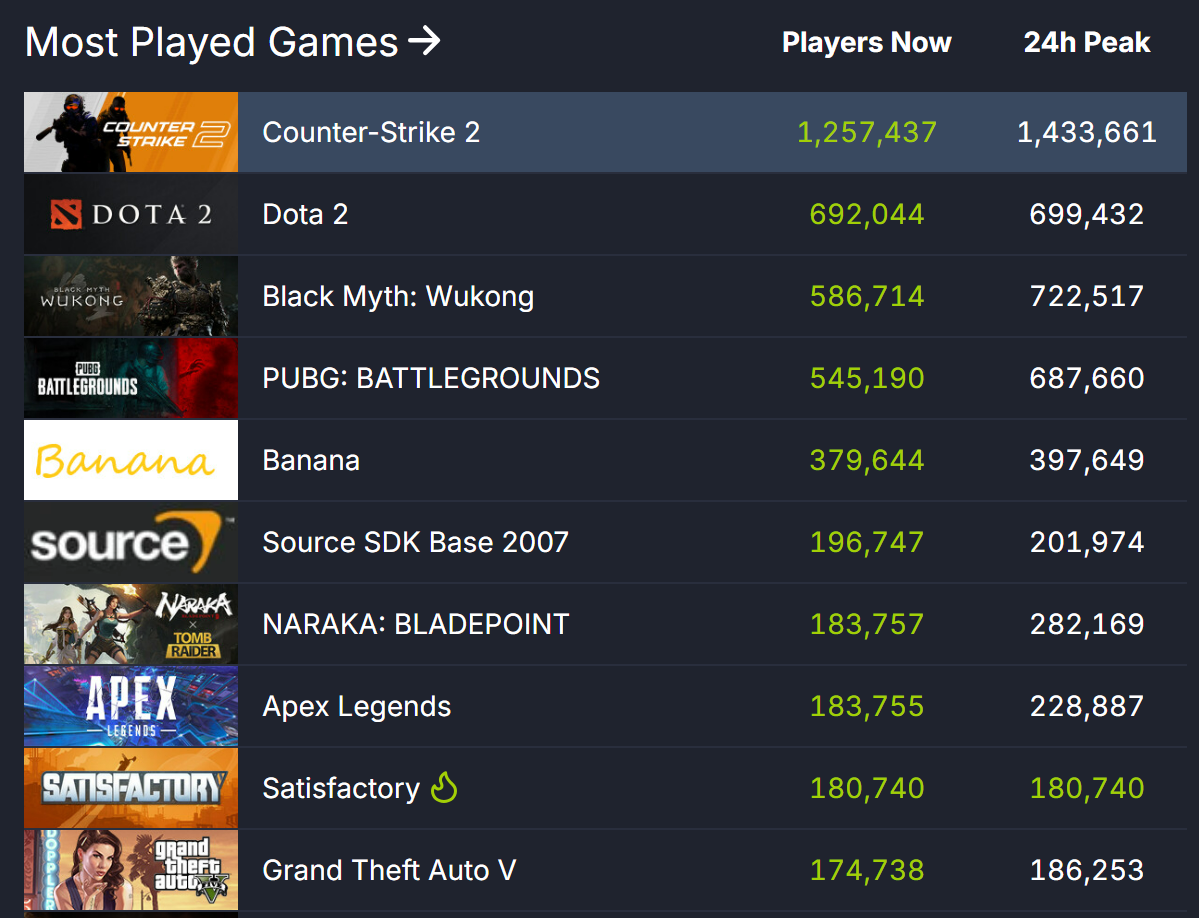Open the Counter-Strike 2 game title
This screenshot has width=1199, height=918.
(x=371, y=132)
